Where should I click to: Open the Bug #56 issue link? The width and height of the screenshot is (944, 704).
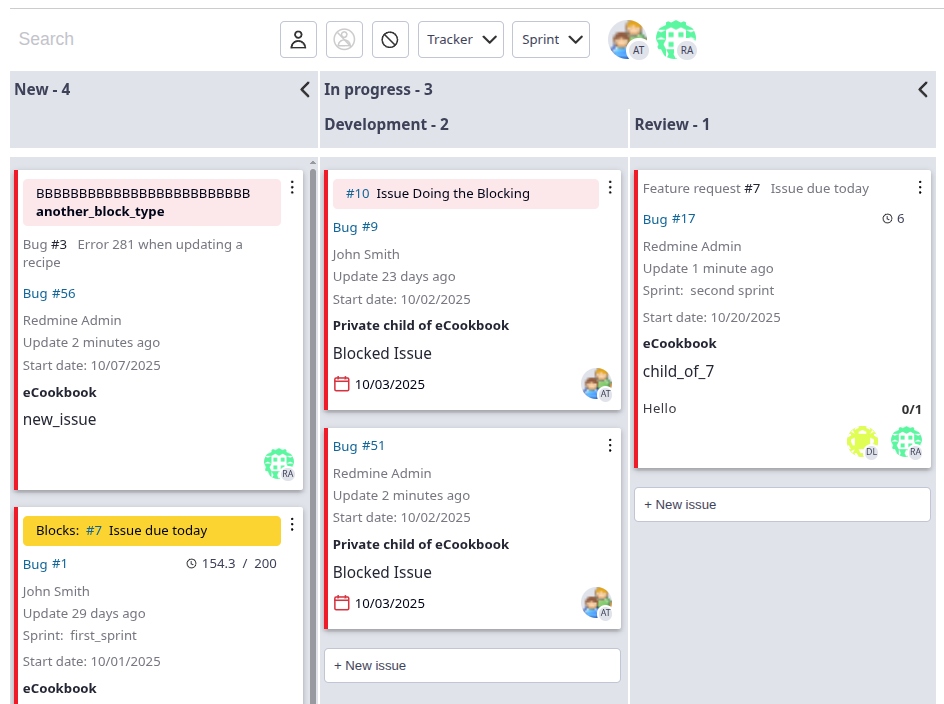(x=49, y=294)
